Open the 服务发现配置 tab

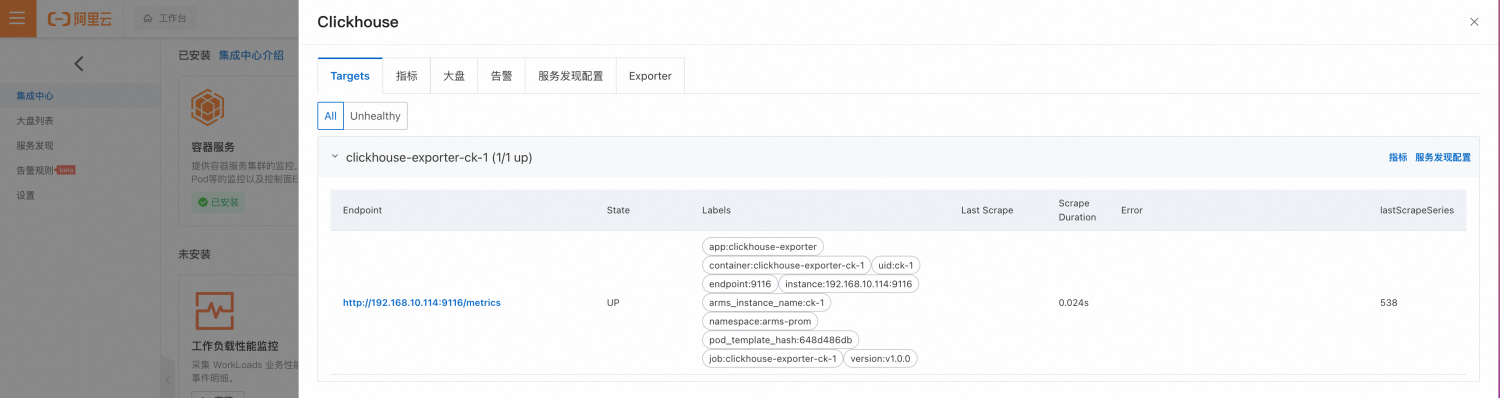click(570, 76)
